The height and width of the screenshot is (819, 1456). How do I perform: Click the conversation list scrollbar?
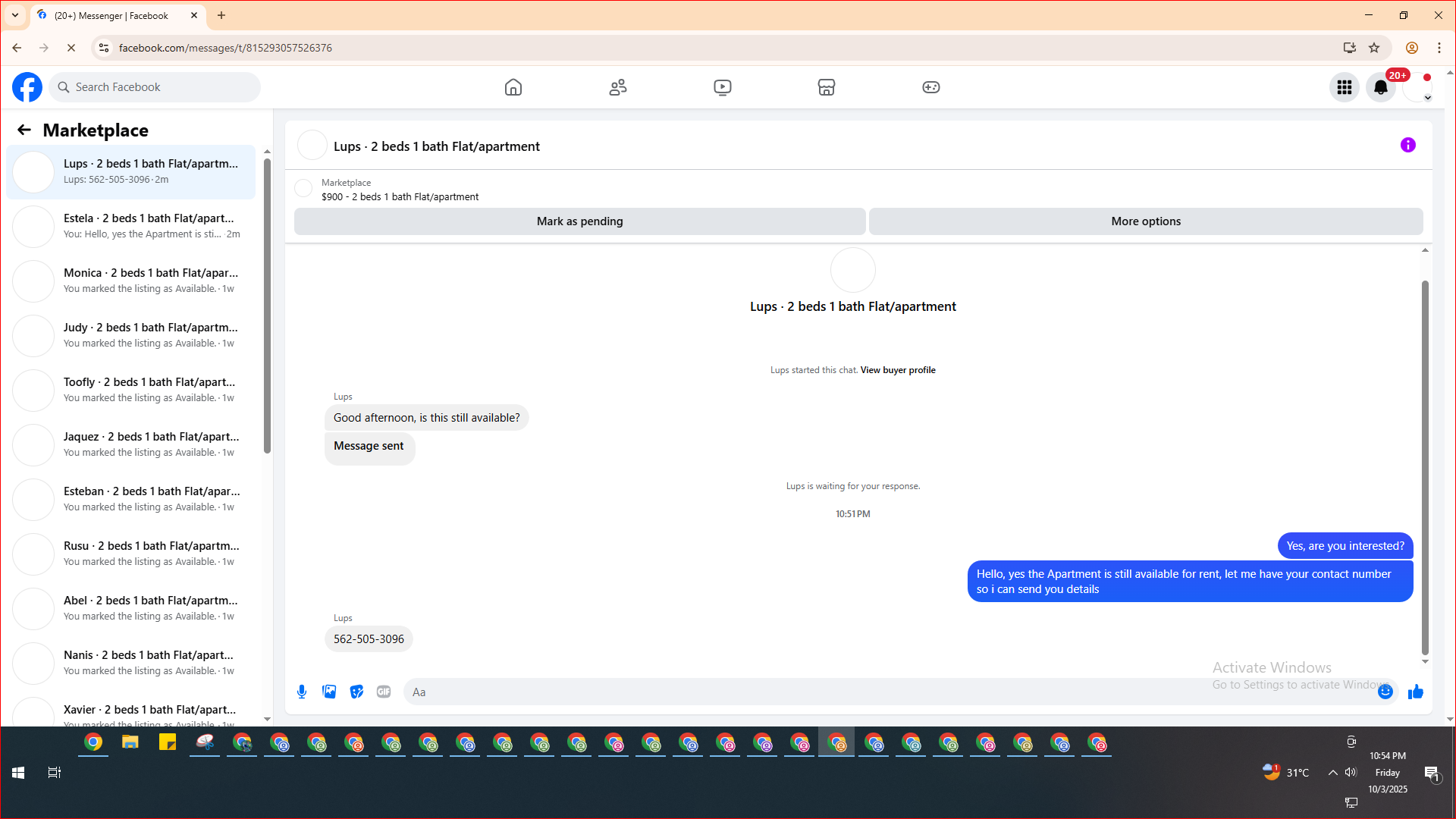pyautogui.click(x=267, y=306)
